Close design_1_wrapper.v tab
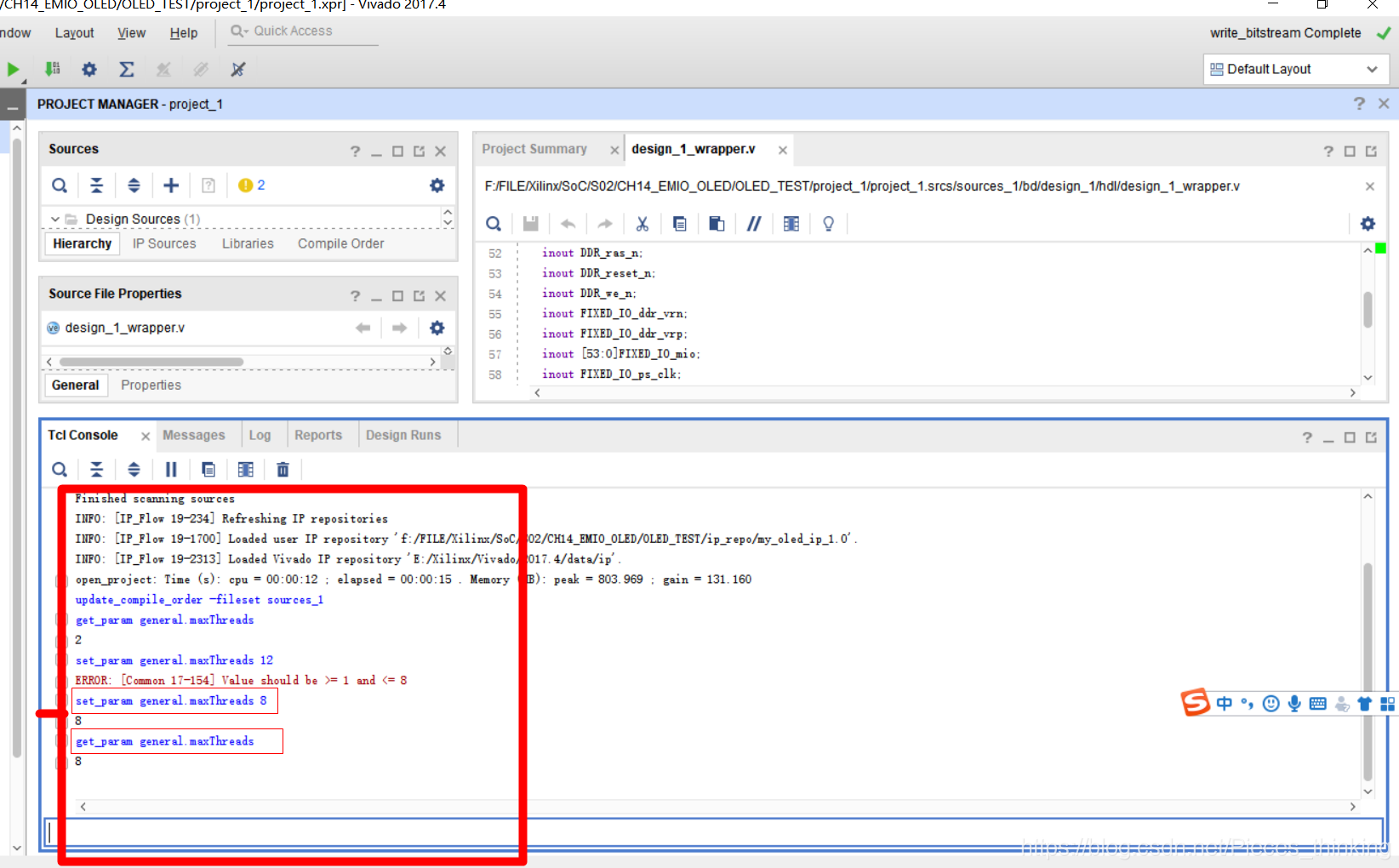The height and width of the screenshot is (868, 1399). (782, 150)
